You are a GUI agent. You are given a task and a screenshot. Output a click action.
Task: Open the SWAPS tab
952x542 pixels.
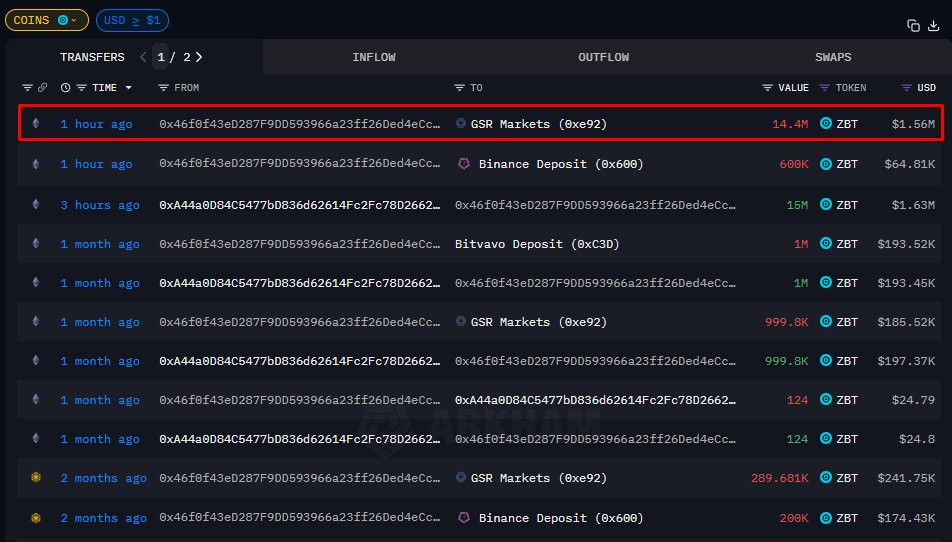[x=833, y=57]
